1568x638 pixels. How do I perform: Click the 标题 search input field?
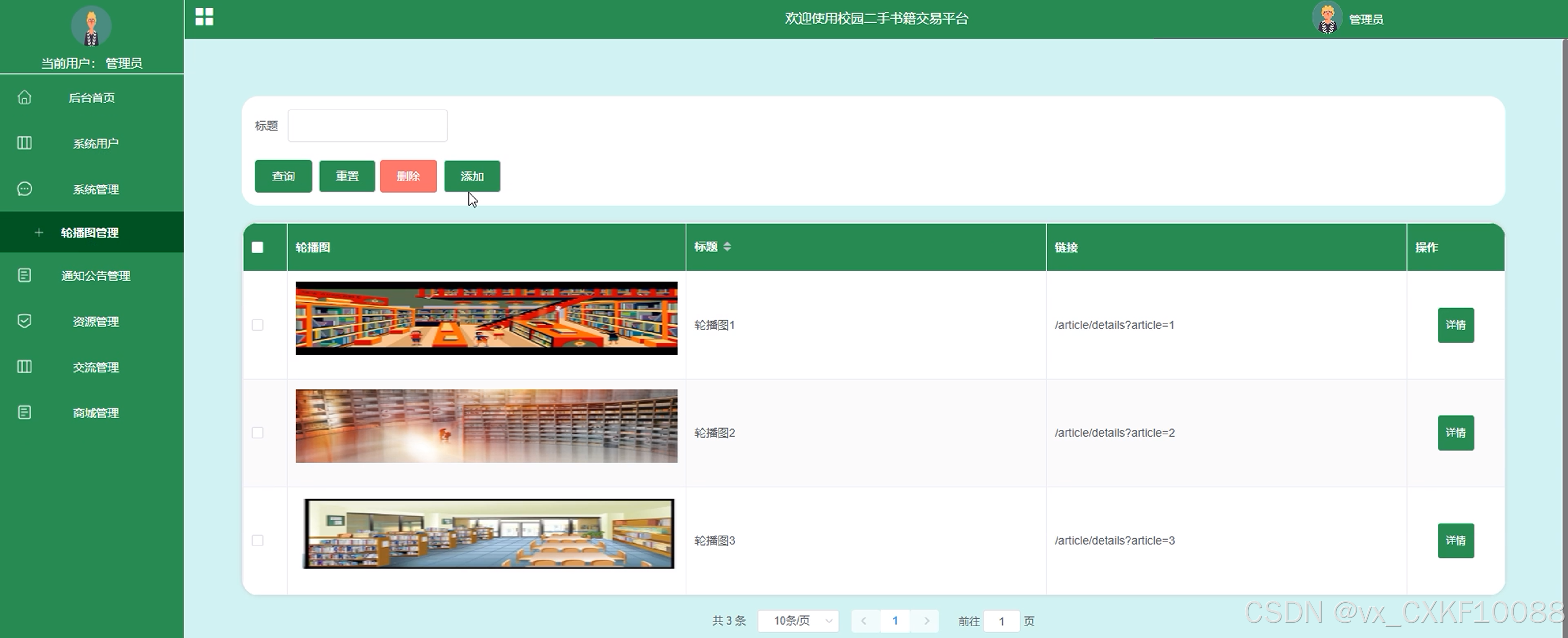(367, 126)
